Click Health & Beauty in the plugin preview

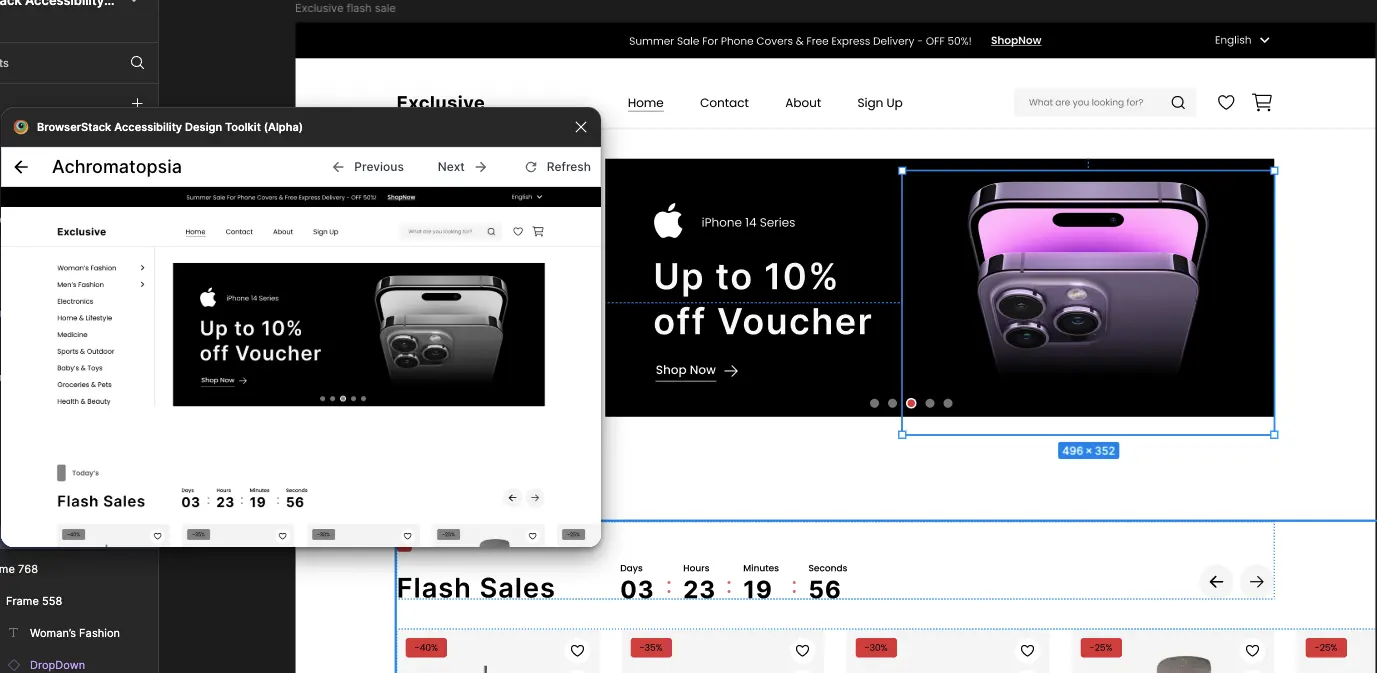click(84, 401)
